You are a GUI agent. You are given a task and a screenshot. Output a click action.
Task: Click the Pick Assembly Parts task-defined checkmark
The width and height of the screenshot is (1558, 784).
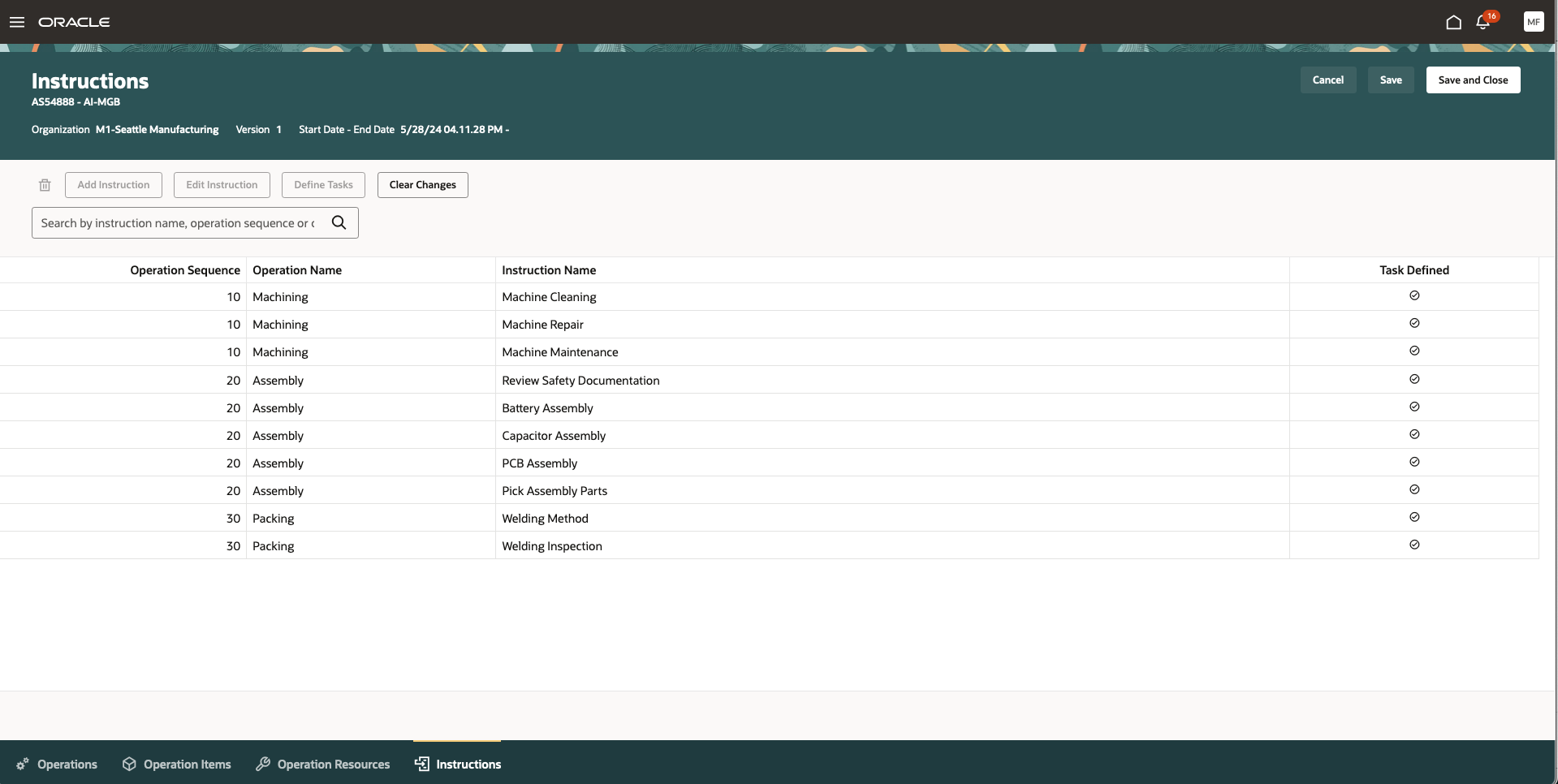[1414, 489]
